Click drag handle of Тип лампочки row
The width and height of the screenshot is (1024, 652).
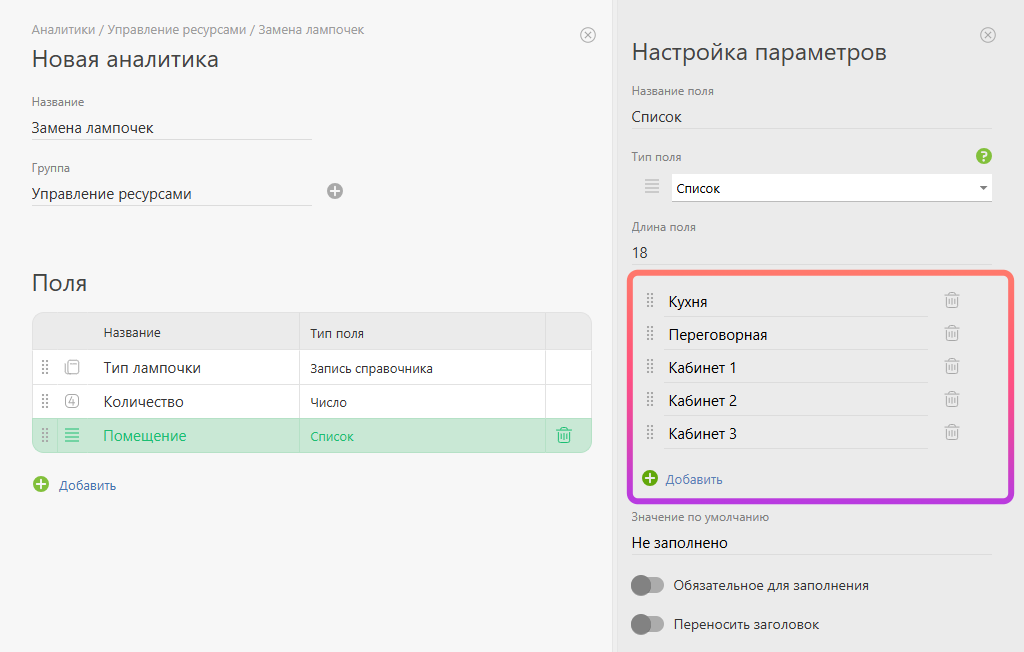coord(45,368)
